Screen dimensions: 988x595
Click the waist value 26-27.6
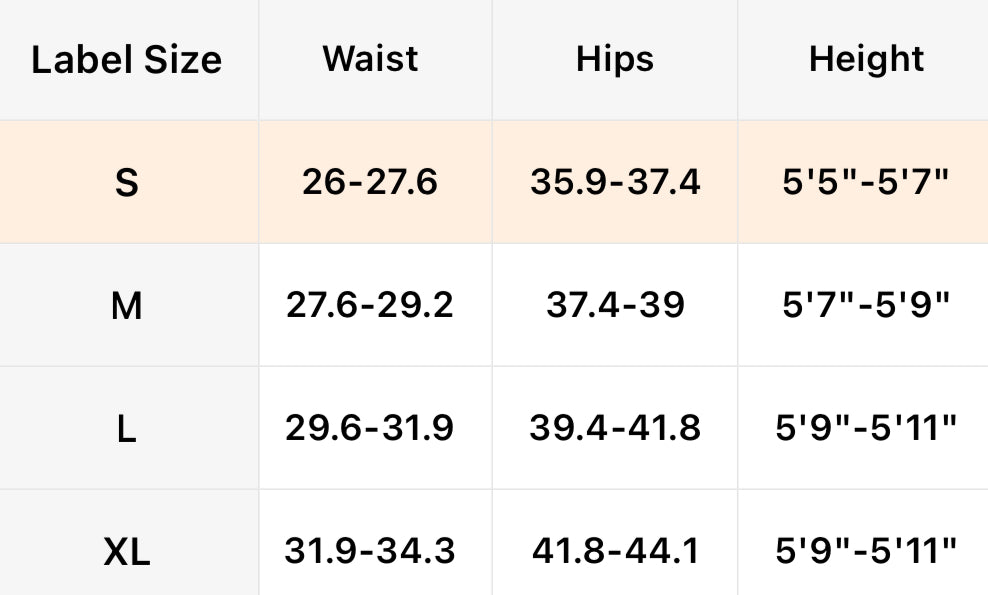(370, 182)
